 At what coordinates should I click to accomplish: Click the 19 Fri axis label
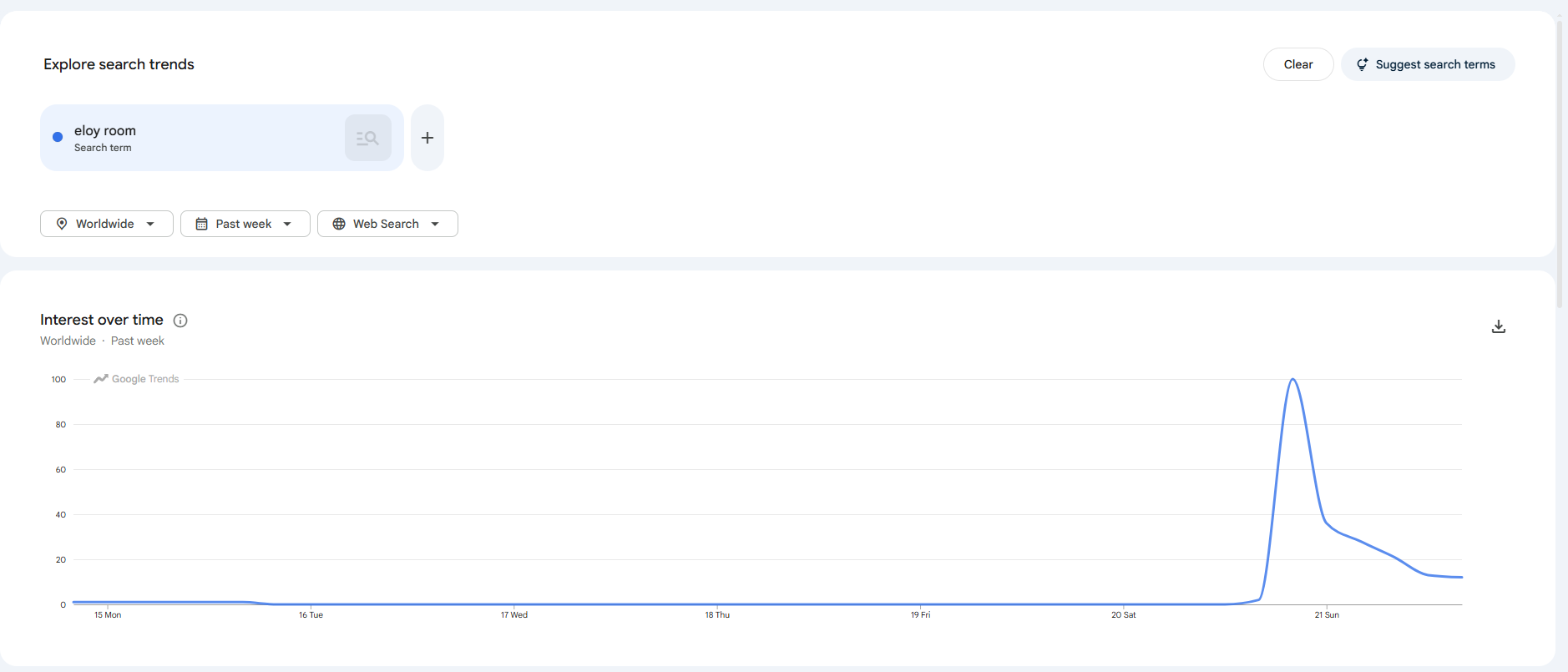pos(920,615)
